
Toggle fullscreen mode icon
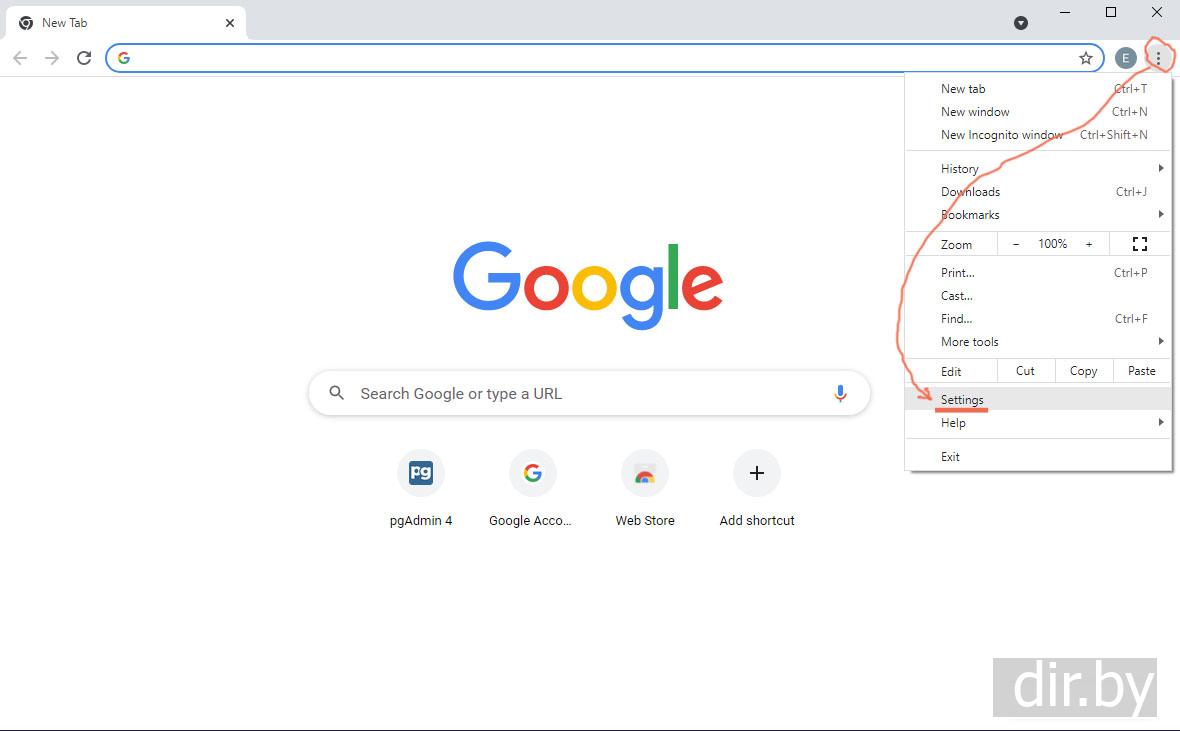1139,244
